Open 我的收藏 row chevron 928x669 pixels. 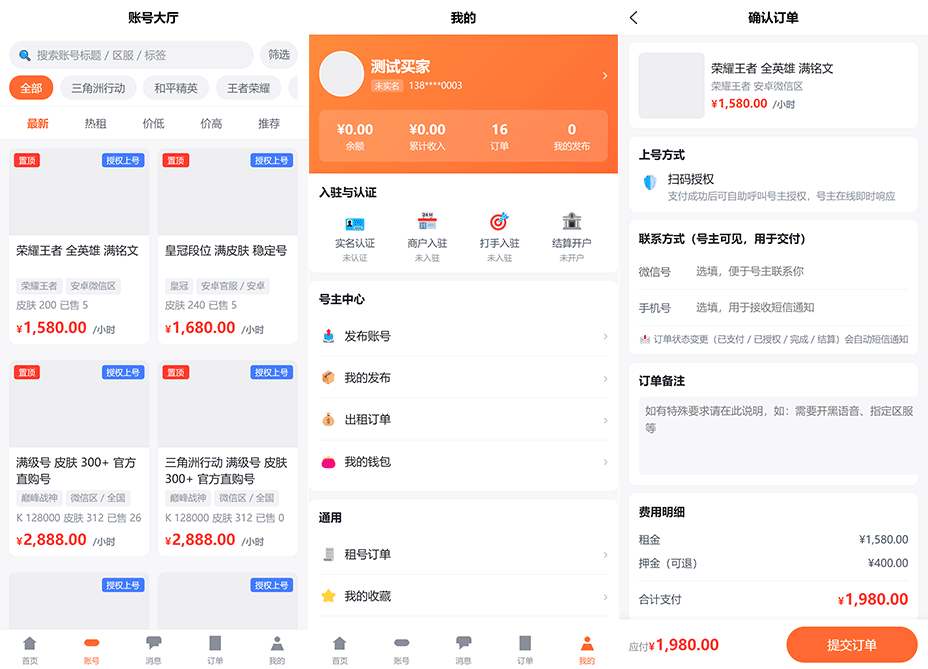605,597
